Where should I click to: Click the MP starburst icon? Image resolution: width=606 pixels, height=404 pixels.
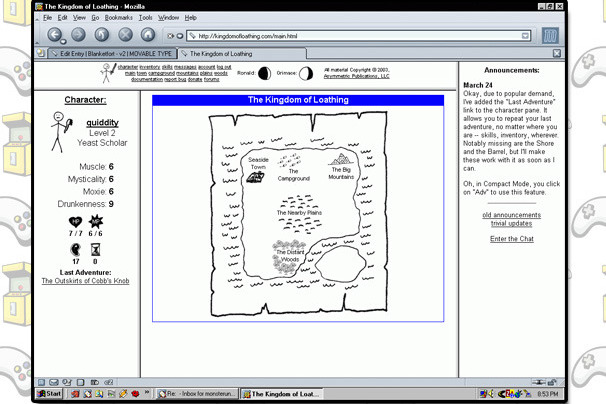[95, 222]
